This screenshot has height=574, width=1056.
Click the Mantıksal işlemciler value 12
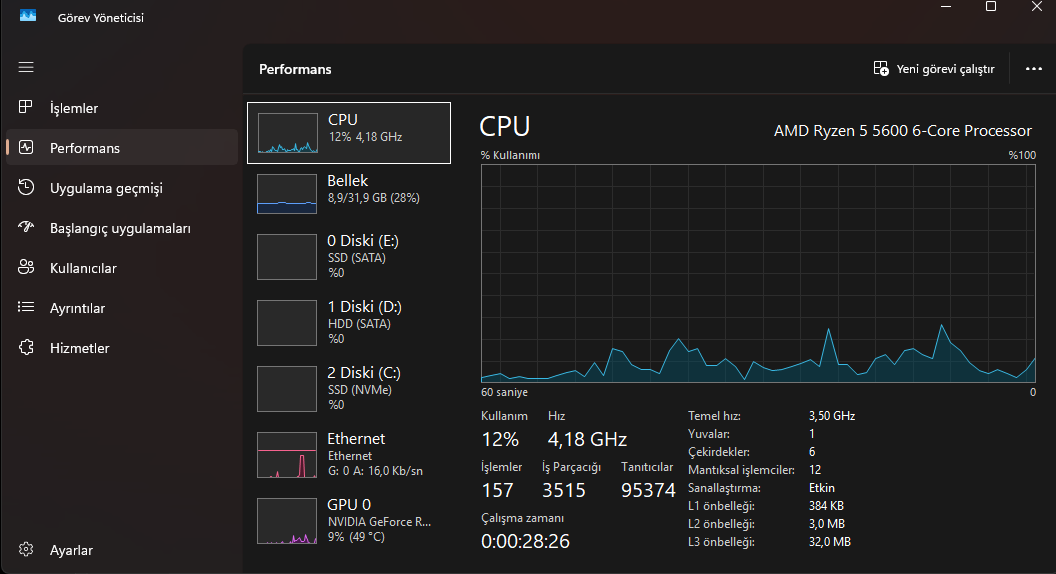click(x=815, y=470)
